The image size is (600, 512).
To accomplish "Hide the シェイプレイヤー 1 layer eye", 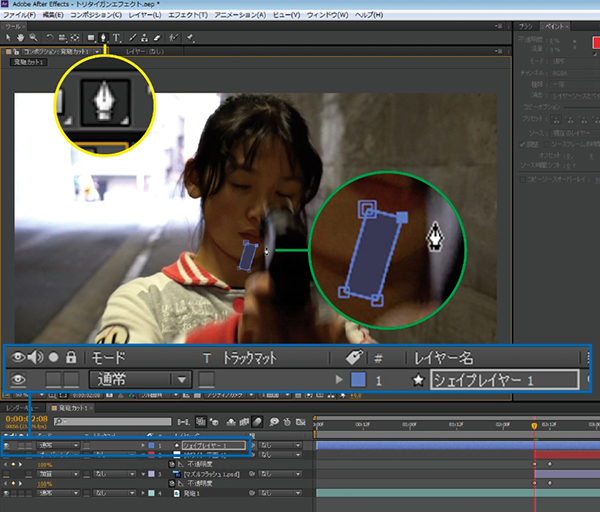I will point(7,445).
